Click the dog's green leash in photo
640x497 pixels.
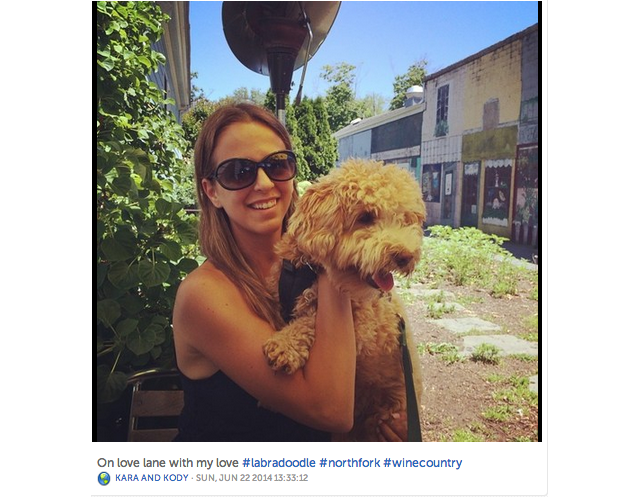pos(409,384)
